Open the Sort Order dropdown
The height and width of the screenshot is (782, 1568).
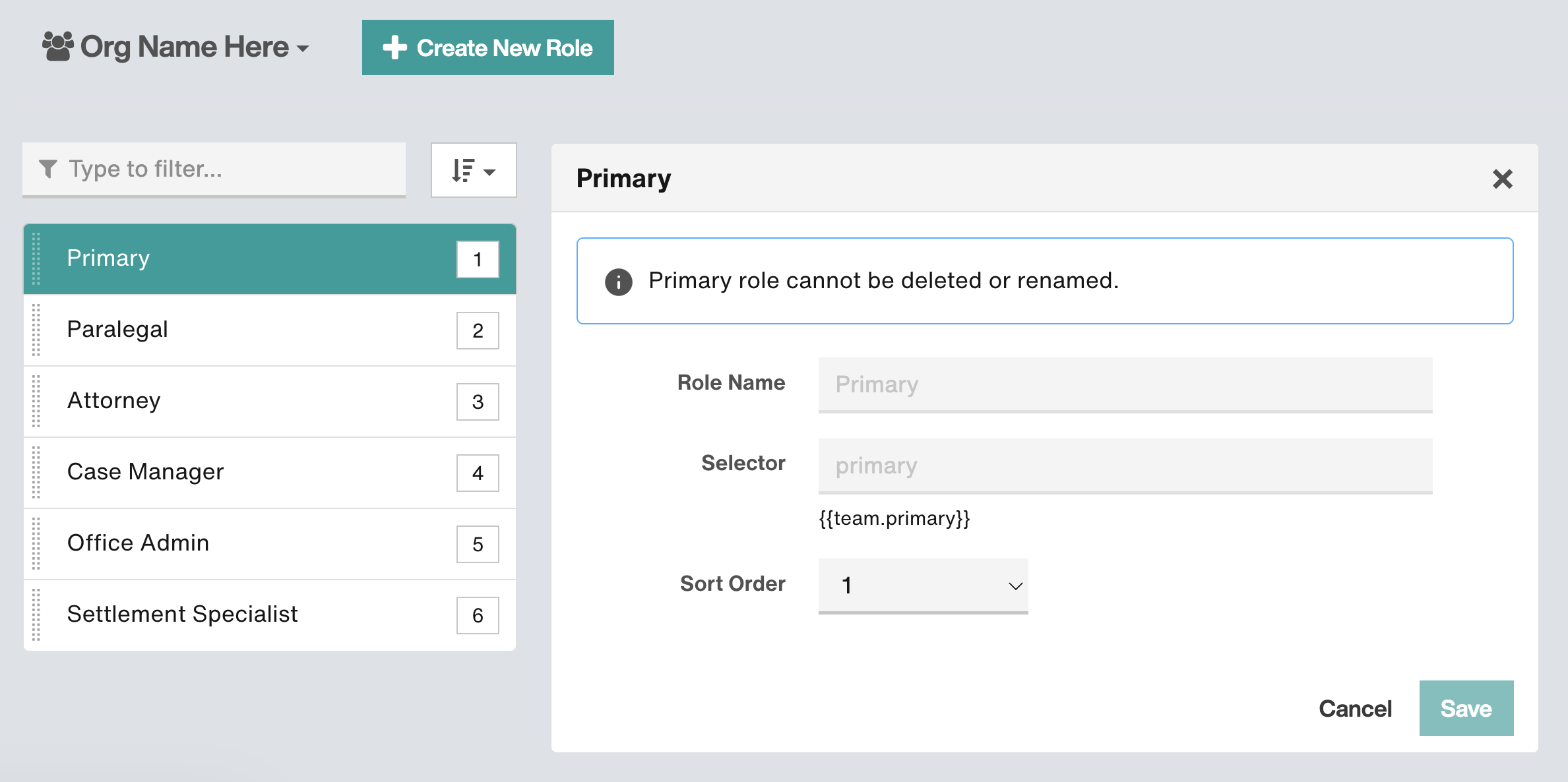pyautogui.click(x=923, y=586)
